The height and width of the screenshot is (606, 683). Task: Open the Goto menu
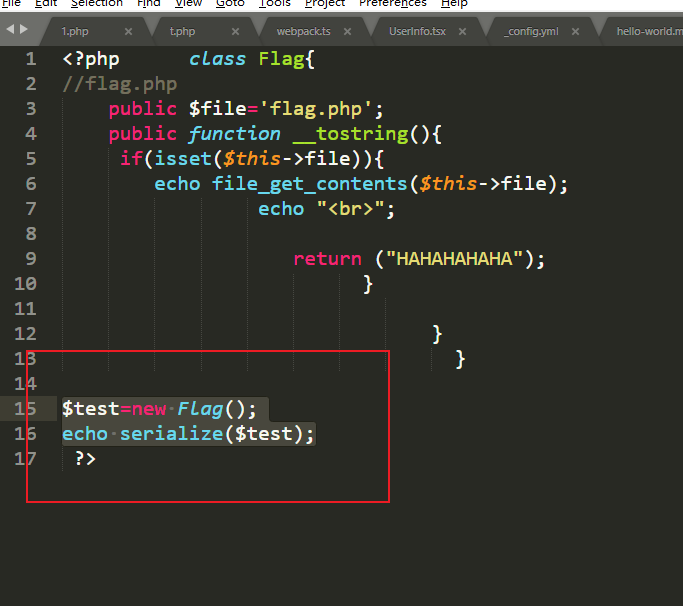[230, 3]
